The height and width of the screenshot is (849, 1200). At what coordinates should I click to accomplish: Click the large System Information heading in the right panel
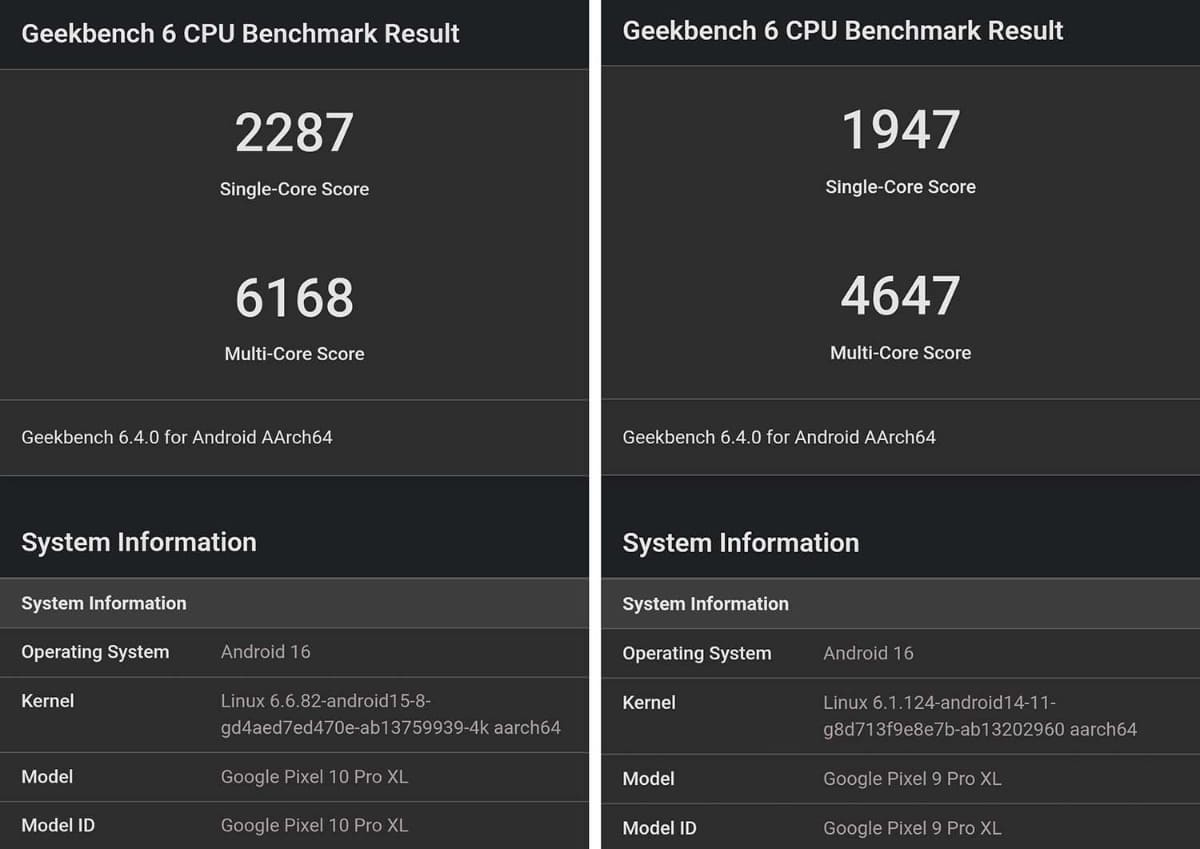740,543
